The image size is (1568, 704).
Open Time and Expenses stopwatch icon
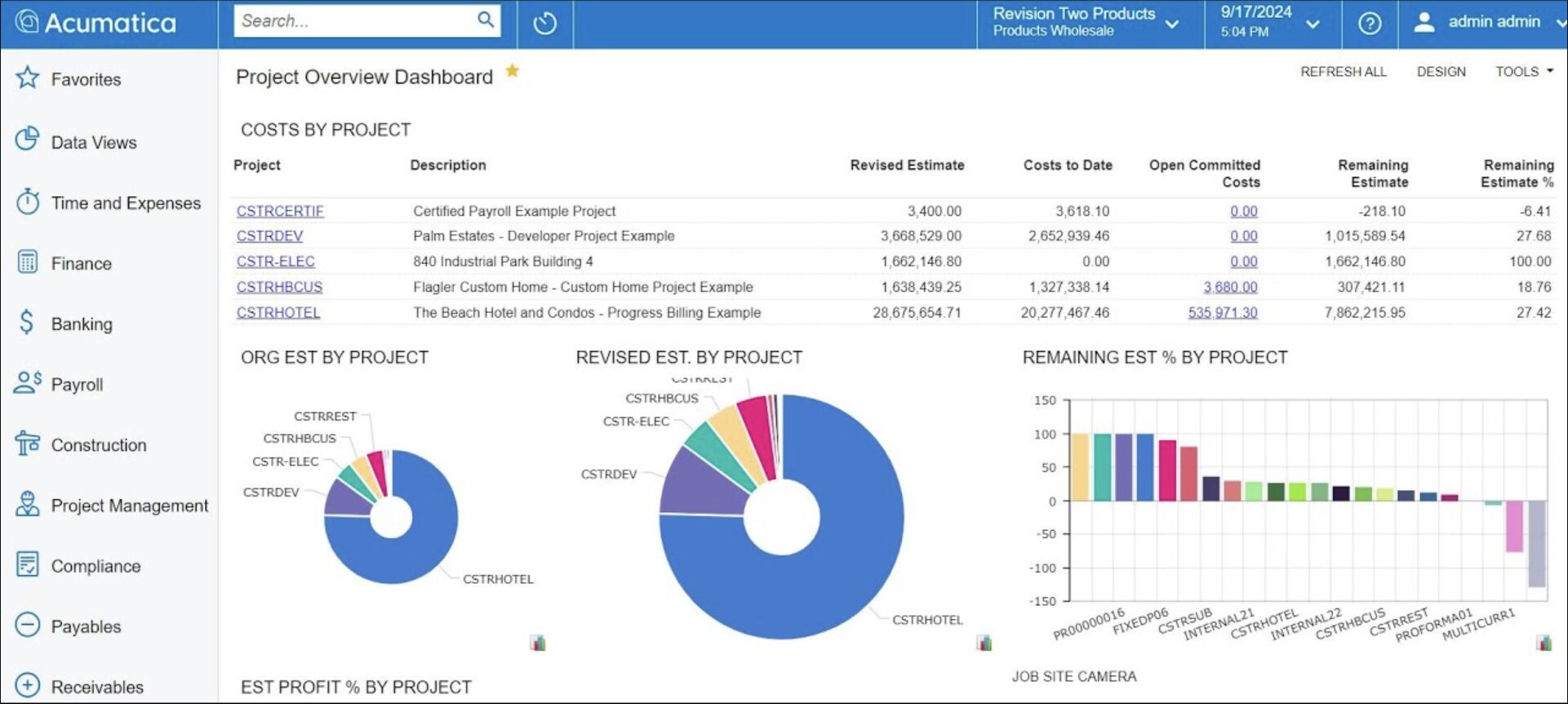tap(28, 202)
